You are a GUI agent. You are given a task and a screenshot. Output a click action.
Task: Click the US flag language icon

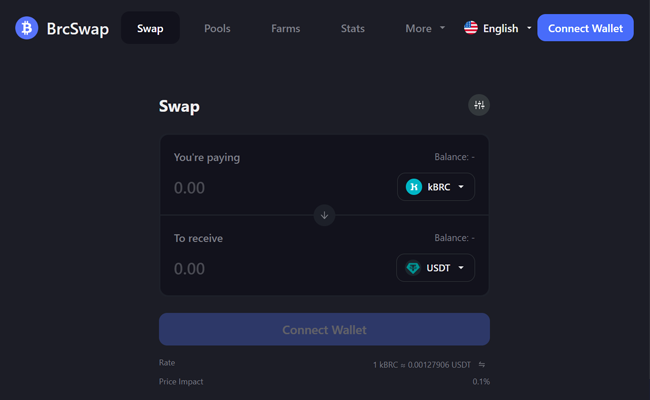[471, 28]
